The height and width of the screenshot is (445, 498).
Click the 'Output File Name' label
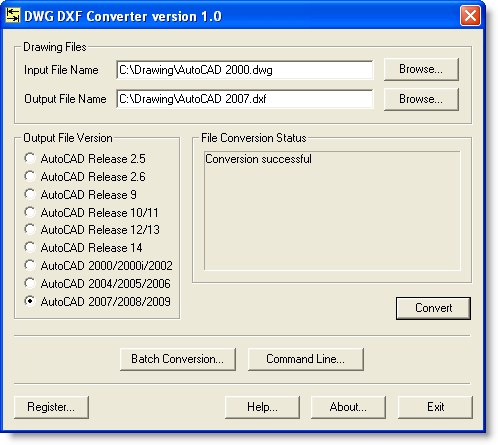tap(65, 99)
